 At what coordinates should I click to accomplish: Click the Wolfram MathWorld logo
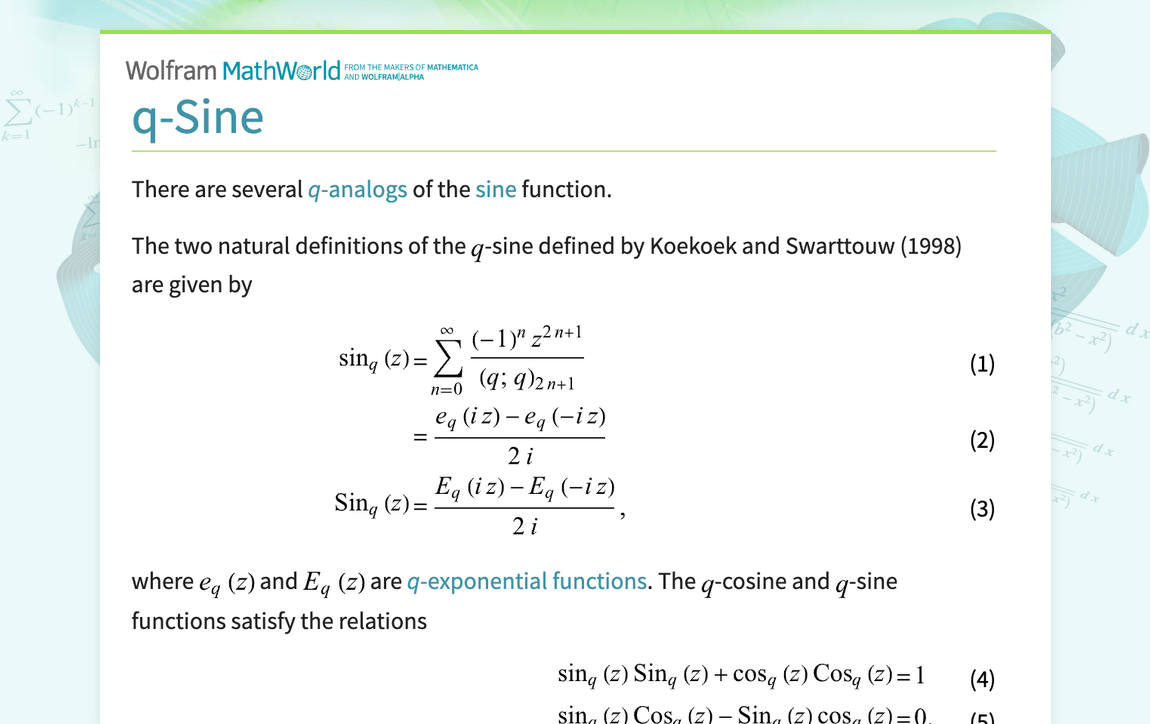click(232, 70)
